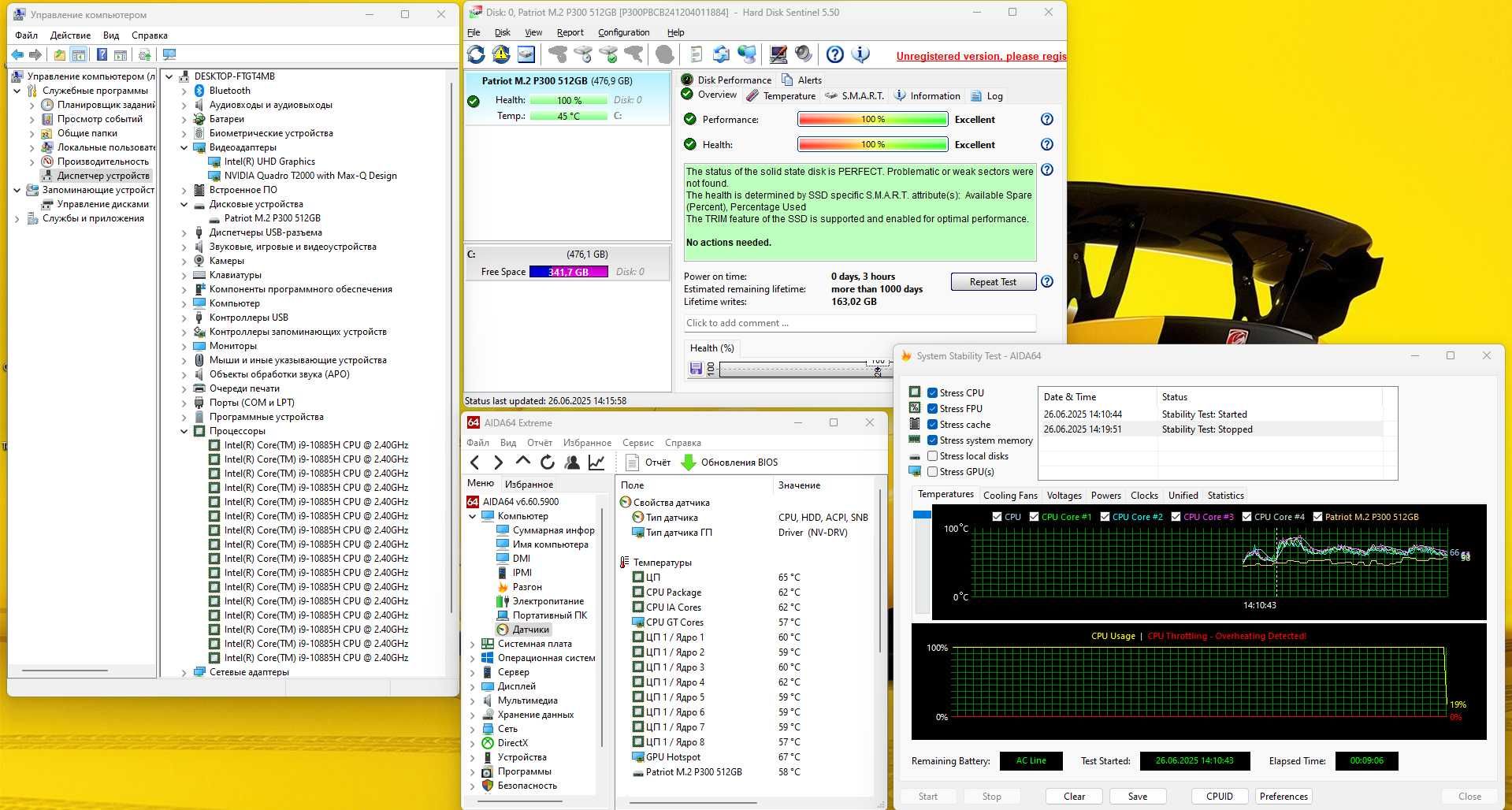Open the S.M.A.R.T. tab in Hard Disk Sentinel
Viewport: 1512px width, 810px height.
854,95
